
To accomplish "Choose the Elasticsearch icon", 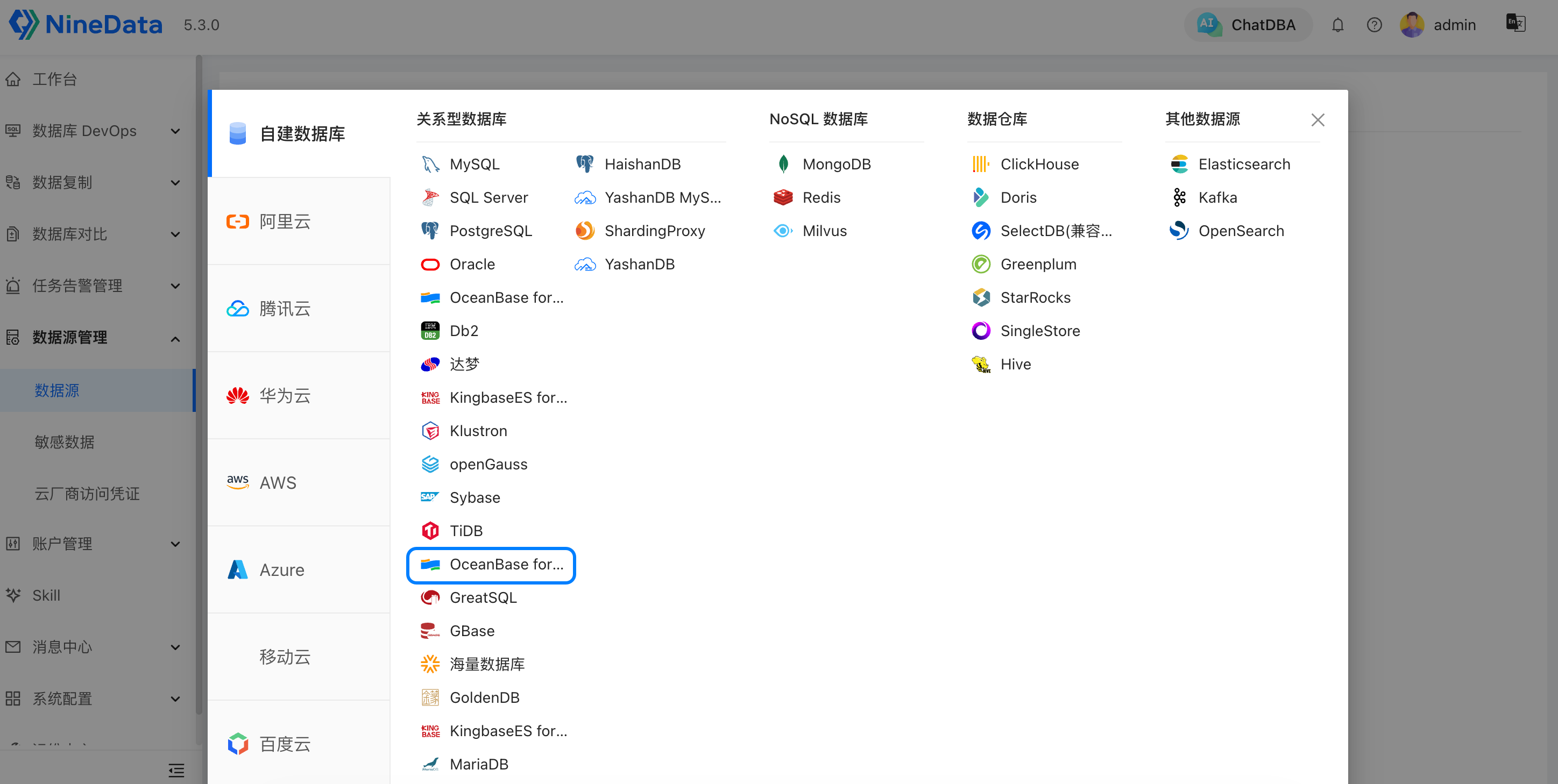I will (x=1179, y=165).
